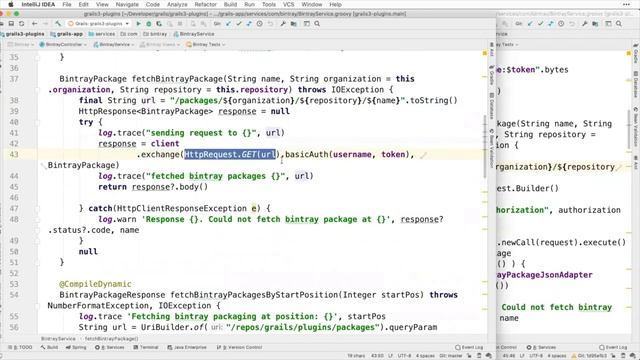Click Search Everywhere magnifier in front window
Image resolution: width=640 pixels, height=360 pixels.
click(x=317, y=24)
